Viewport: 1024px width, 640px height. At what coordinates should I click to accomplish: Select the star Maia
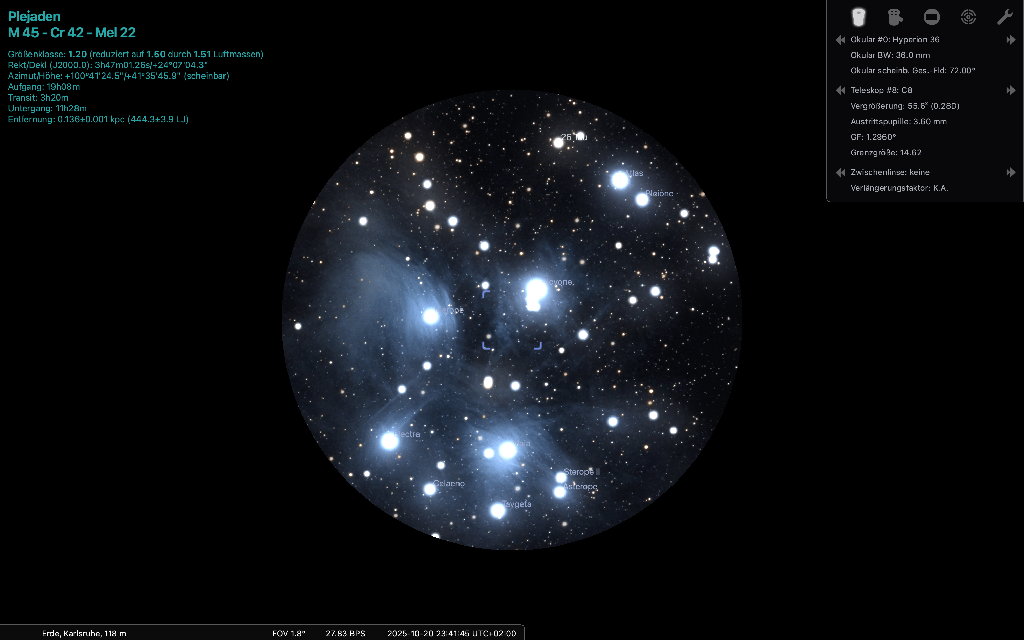(507, 449)
